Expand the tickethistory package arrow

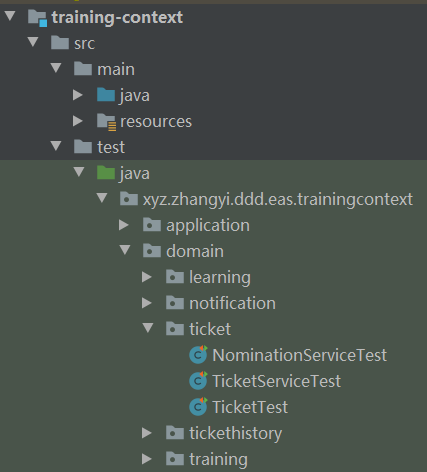coord(147,433)
